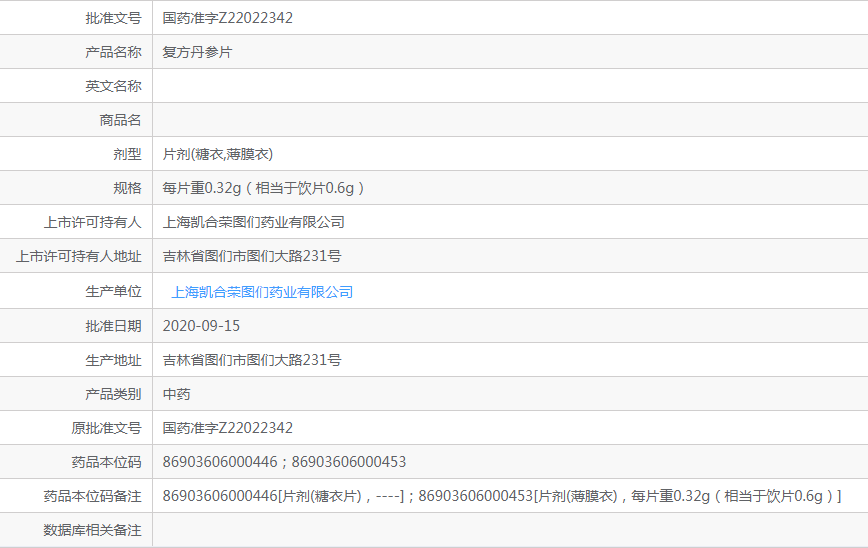Click the 产品名称 row label
Viewport: 868px width, 548px height.
pos(113,52)
